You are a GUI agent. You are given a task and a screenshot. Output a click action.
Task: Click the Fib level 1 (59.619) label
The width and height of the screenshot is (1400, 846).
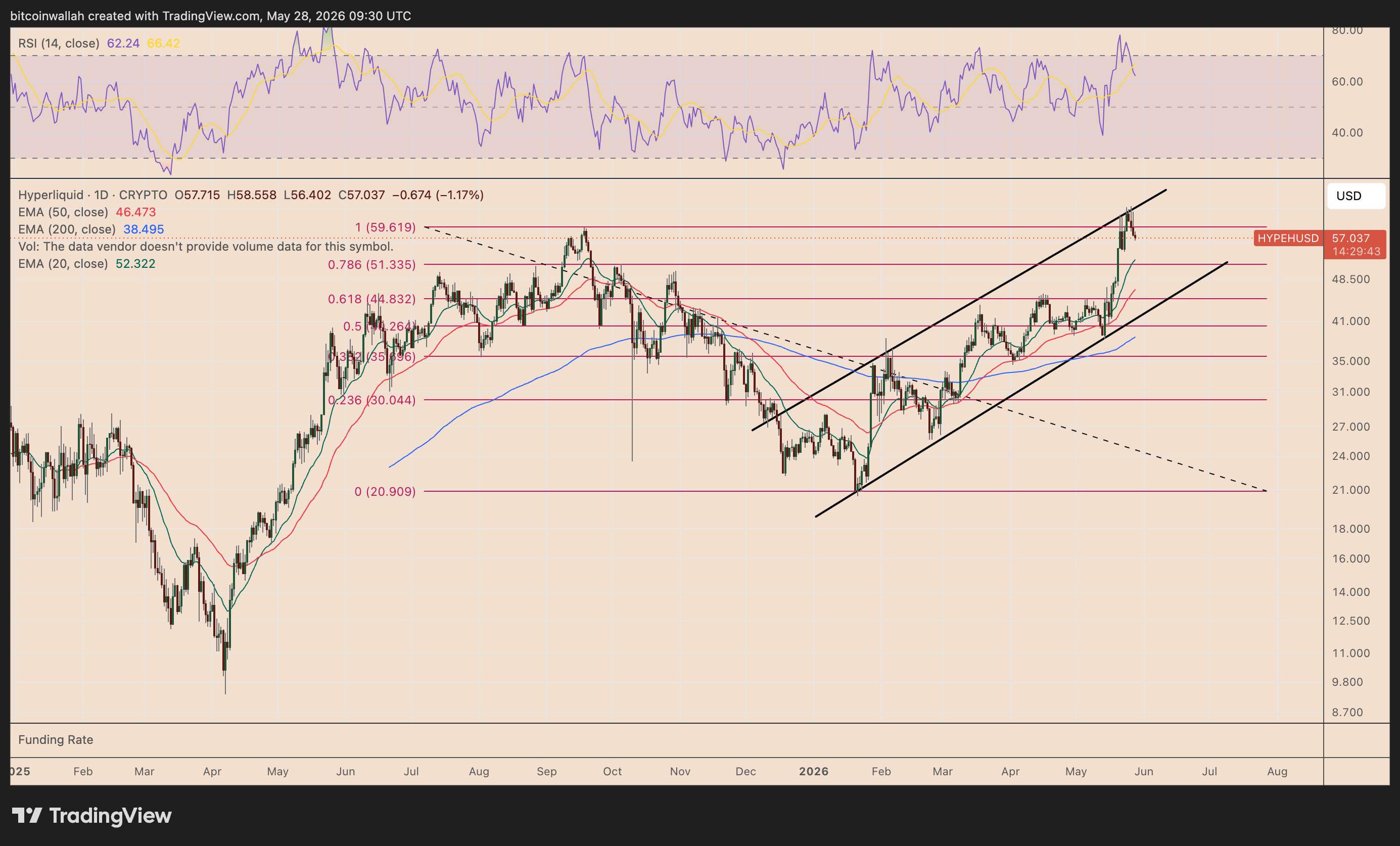pos(385,227)
